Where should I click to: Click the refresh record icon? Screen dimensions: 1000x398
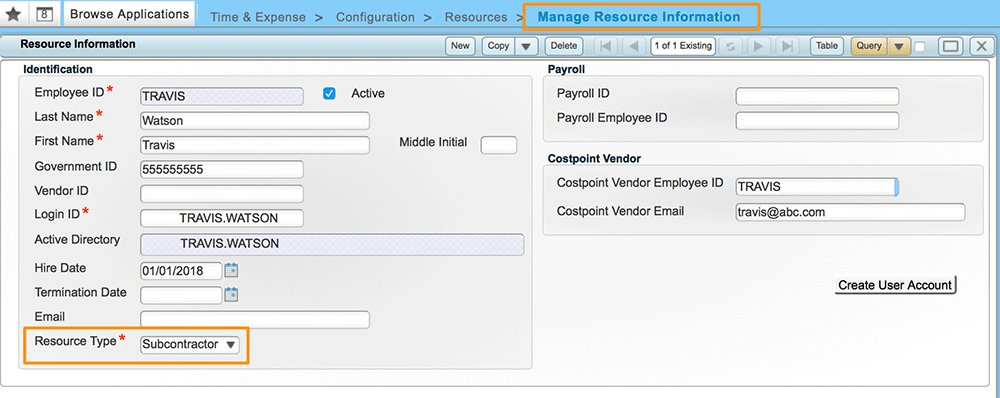click(731, 46)
